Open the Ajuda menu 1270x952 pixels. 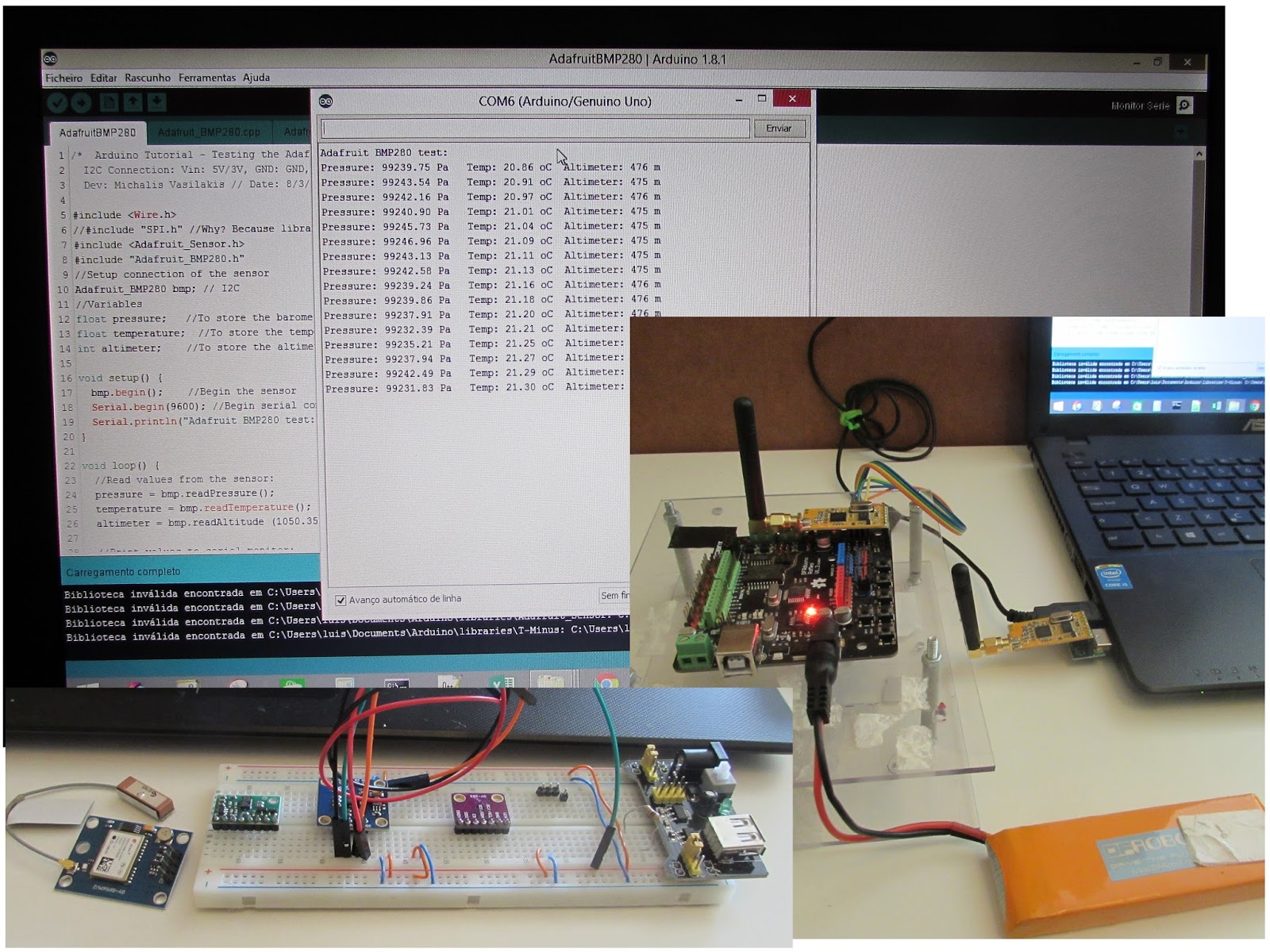(256, 78)
